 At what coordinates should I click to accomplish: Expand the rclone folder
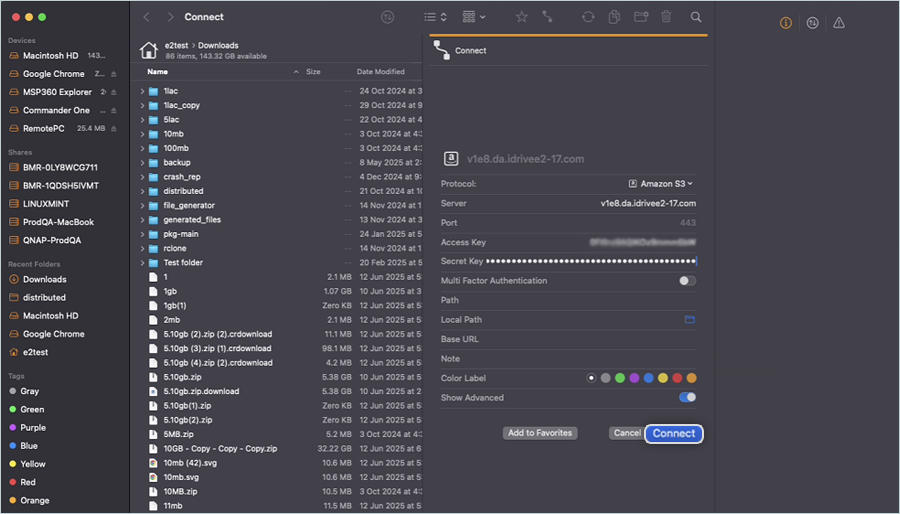tap(143, 248)
